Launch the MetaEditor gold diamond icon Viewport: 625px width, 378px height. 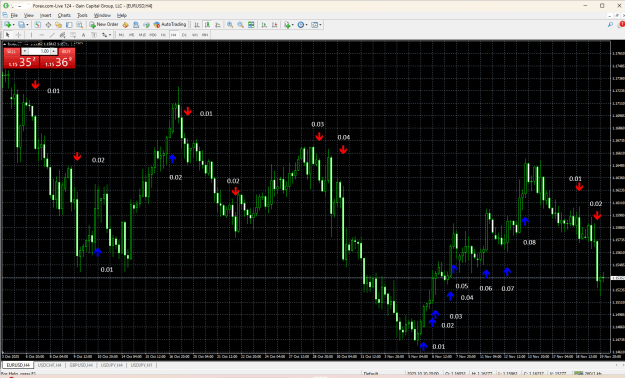point(126,25)
